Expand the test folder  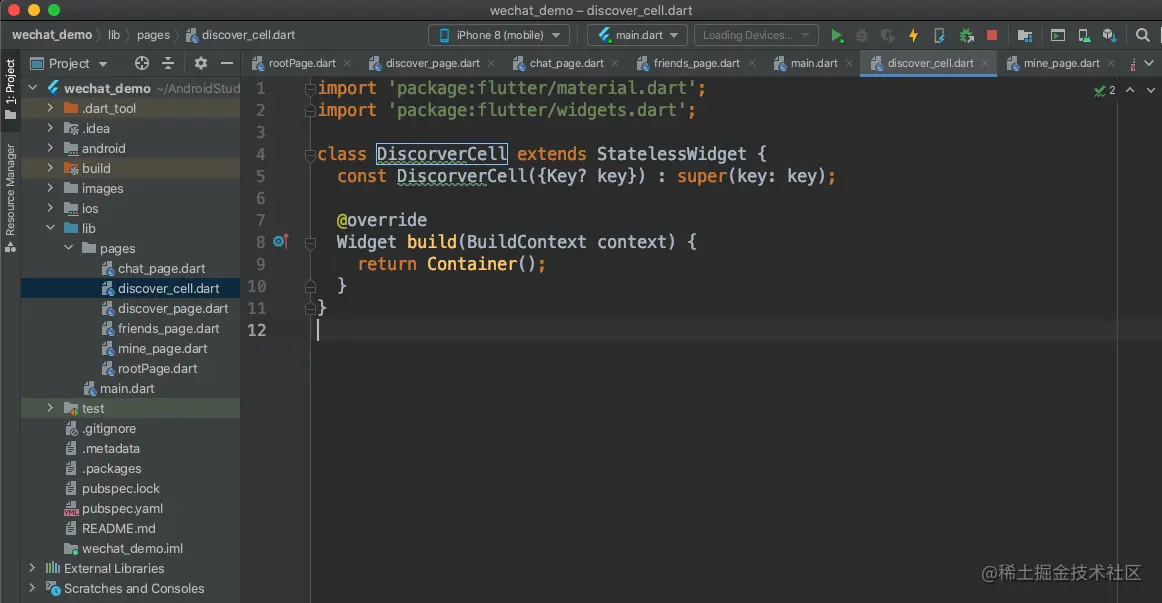tap(50, 408)
